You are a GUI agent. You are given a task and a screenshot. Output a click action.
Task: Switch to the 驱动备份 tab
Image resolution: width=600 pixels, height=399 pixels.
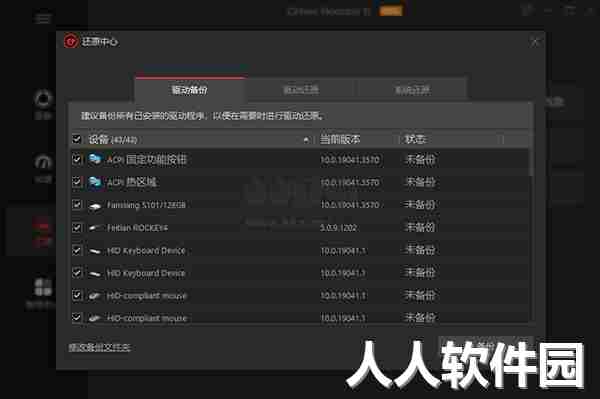coord(189,90)
